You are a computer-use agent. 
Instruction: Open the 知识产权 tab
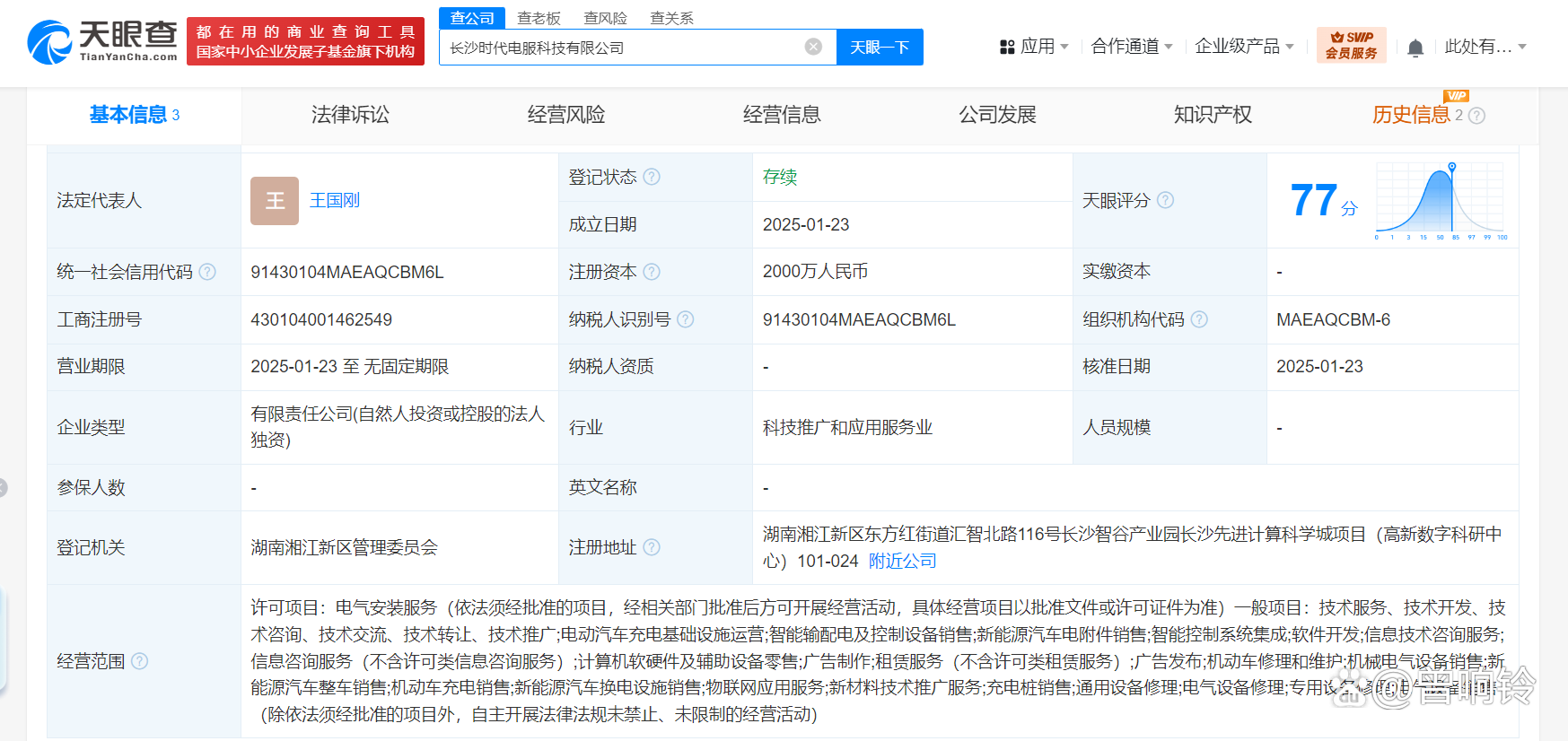(1213, 115)
